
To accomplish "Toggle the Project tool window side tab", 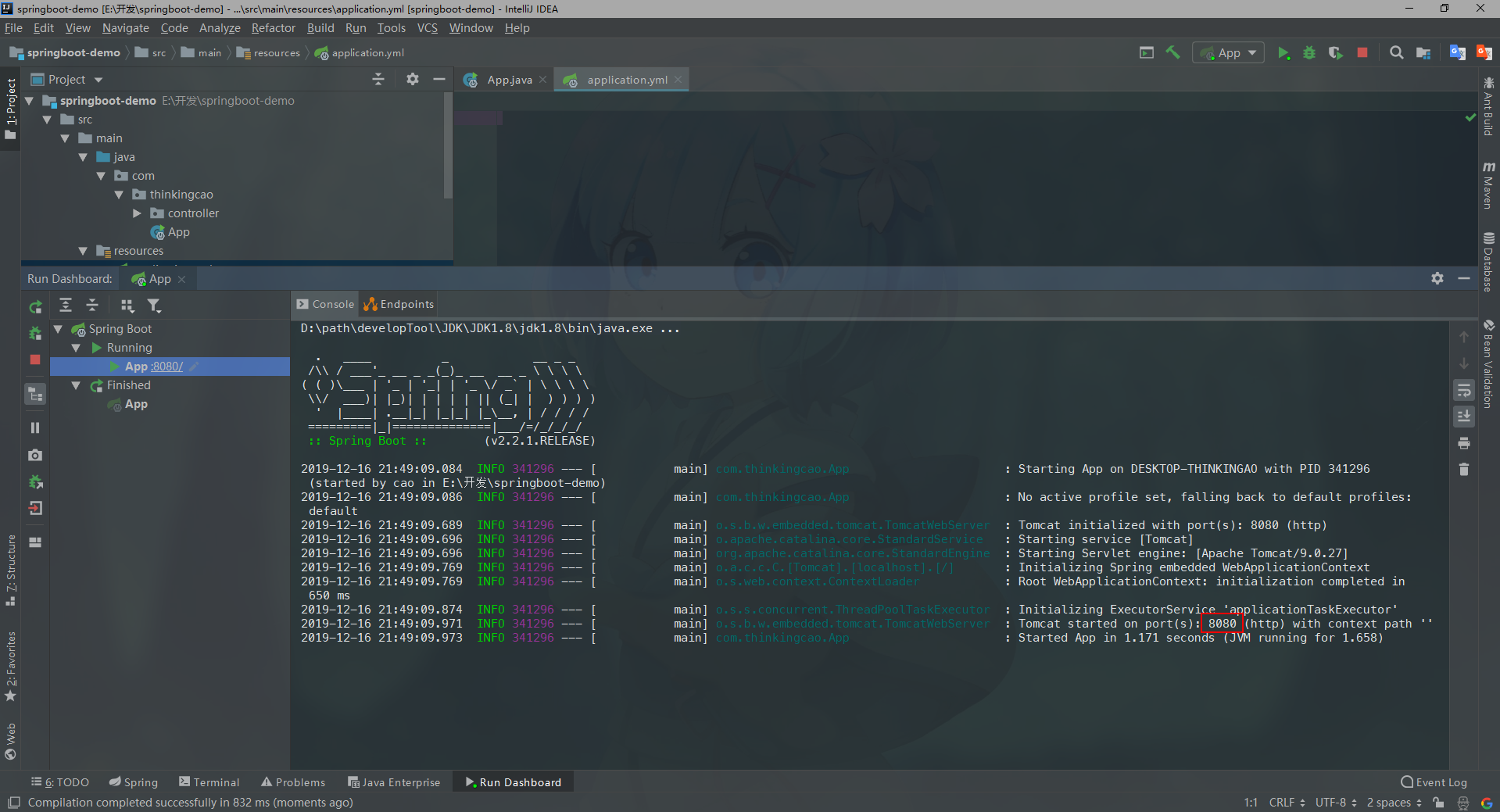I will point(10,108).
